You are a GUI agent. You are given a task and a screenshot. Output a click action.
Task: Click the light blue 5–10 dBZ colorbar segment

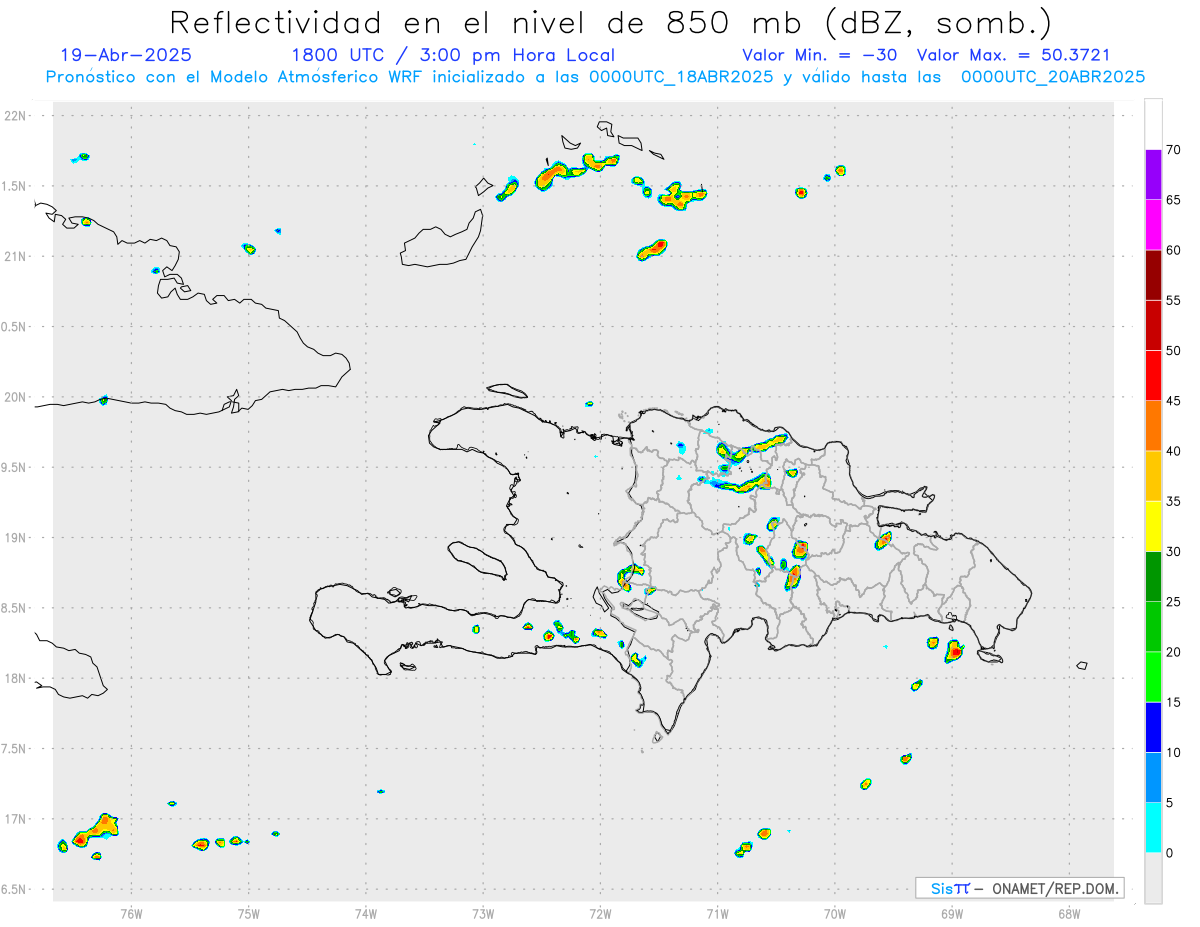tap(1153, 778)
